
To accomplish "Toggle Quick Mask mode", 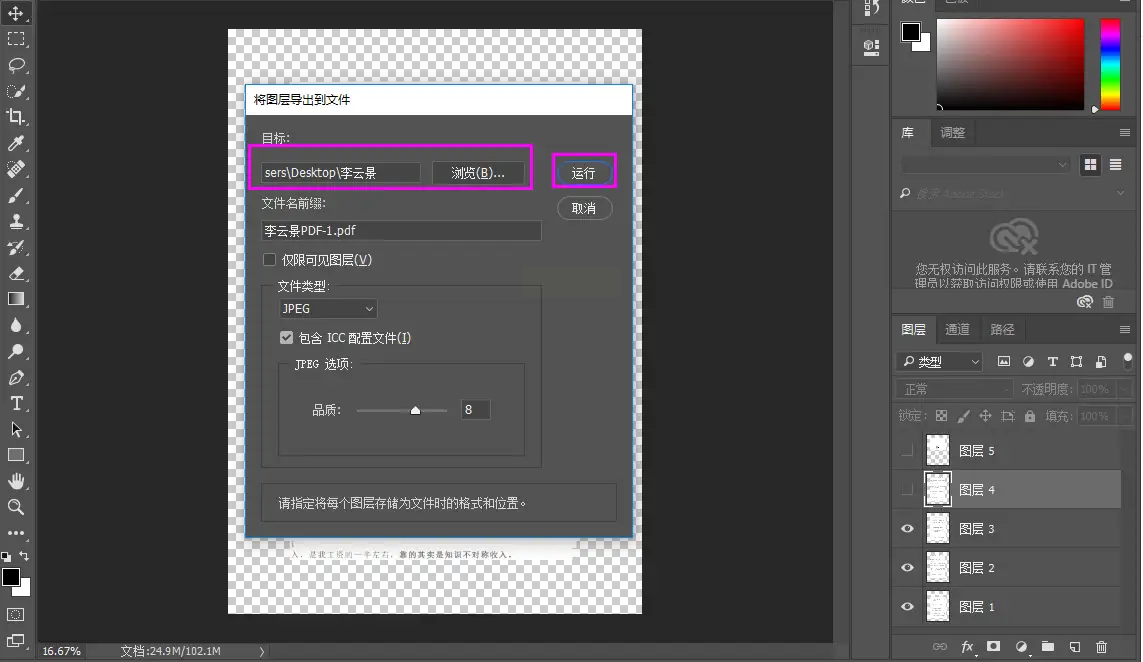I will (15, 615).
